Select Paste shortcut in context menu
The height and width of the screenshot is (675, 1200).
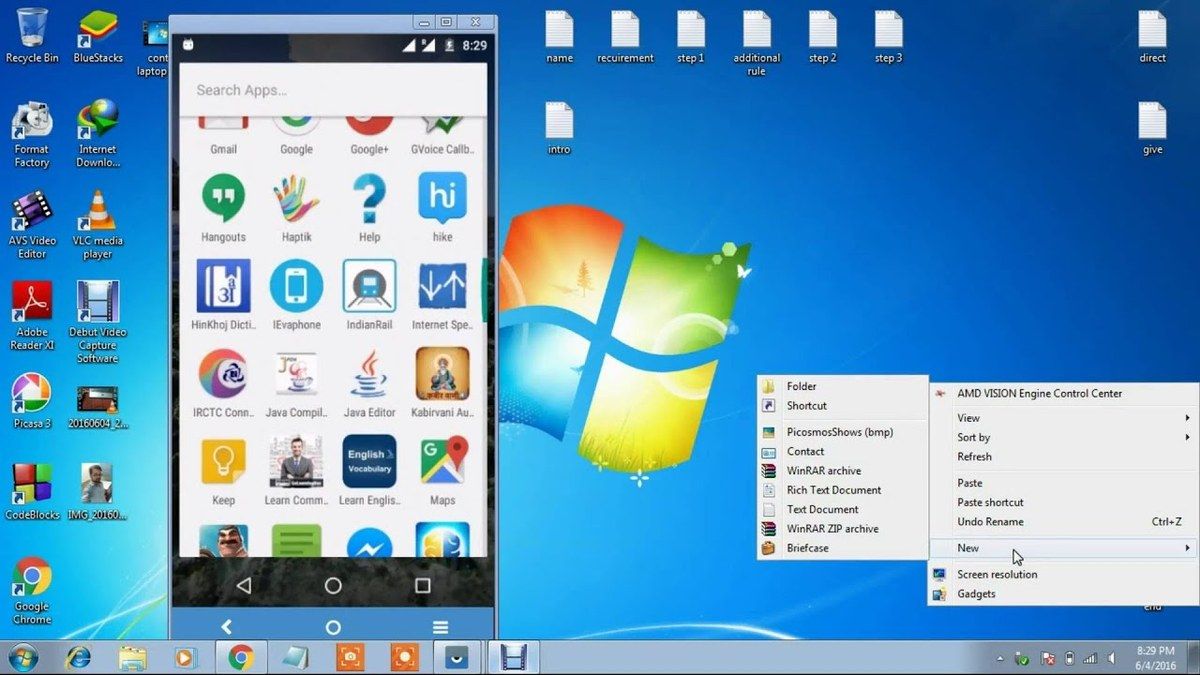click(1064, 502)
